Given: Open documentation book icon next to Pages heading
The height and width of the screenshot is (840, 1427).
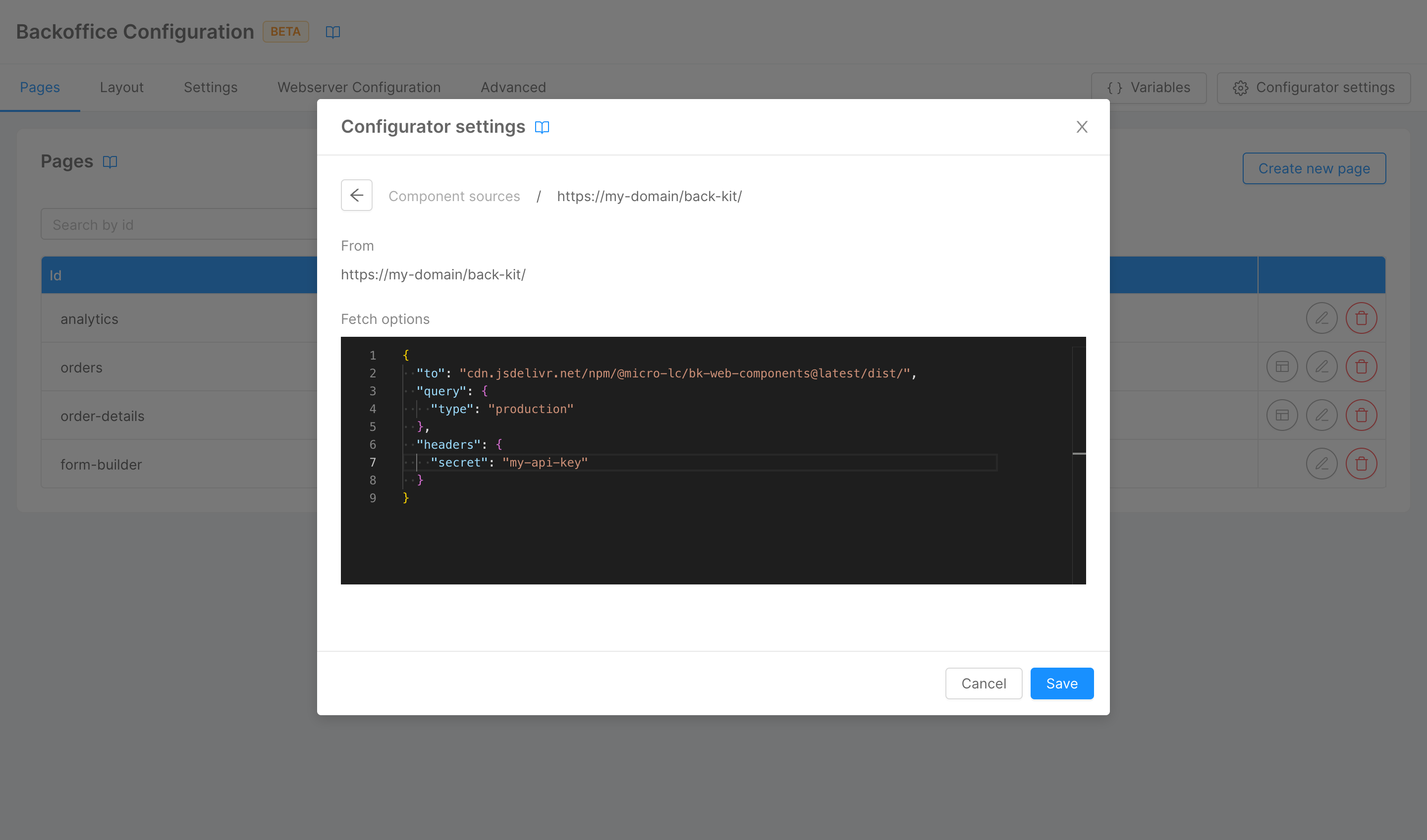Looking at the screenshot, I should [x=110, y=162].
